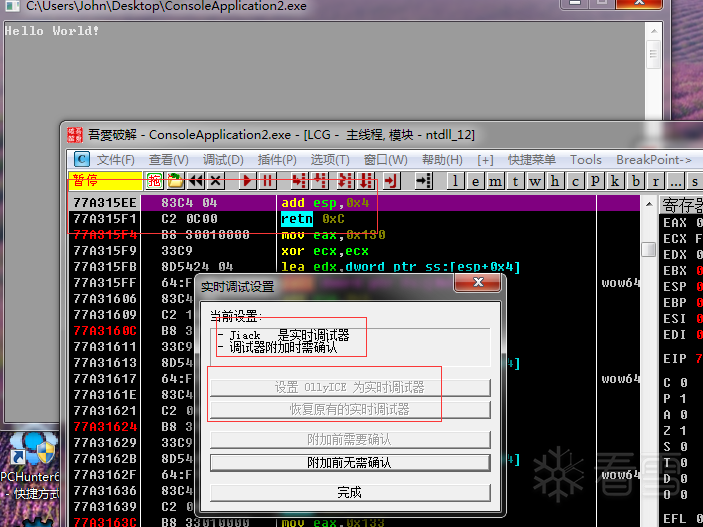
Task: Open the 文件(F) menu
Action: click(115, 160)
